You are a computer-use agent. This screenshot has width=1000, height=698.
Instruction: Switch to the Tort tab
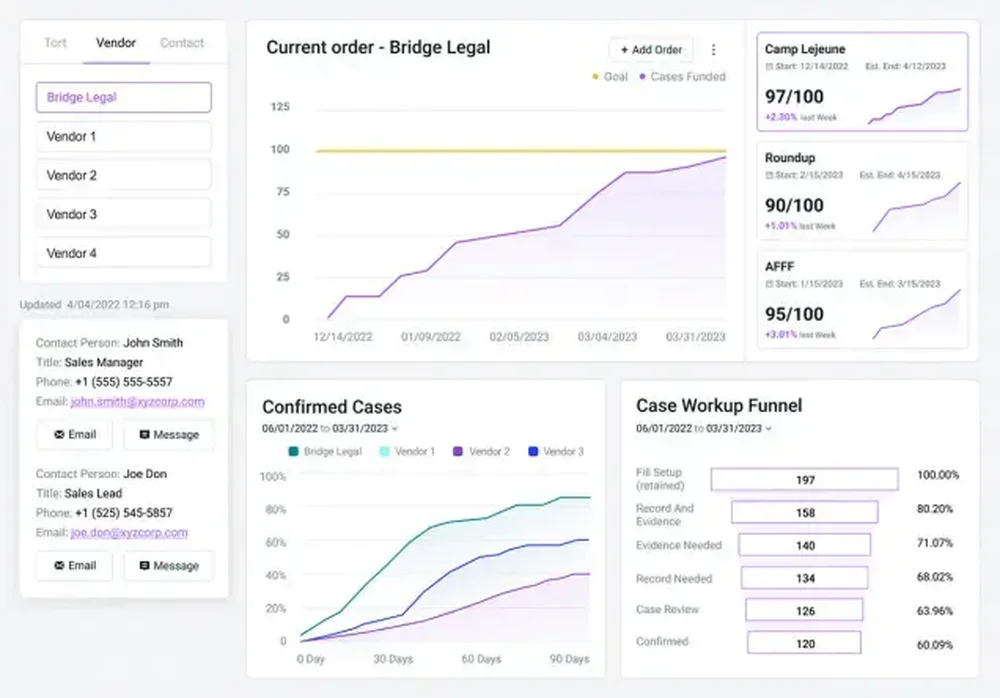55,43
